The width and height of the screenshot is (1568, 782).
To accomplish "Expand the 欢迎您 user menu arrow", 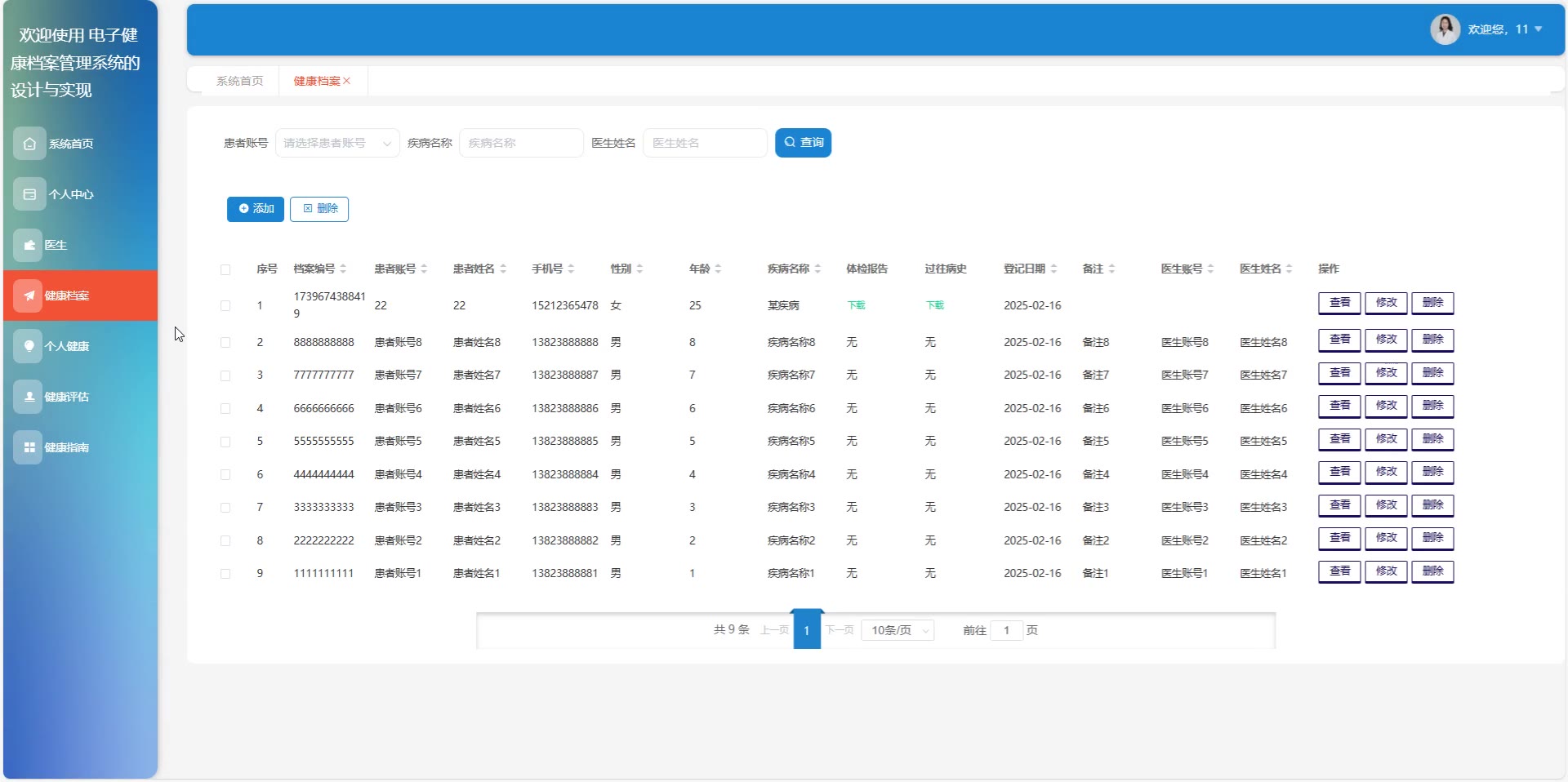I will click(x=1539, y=29).
